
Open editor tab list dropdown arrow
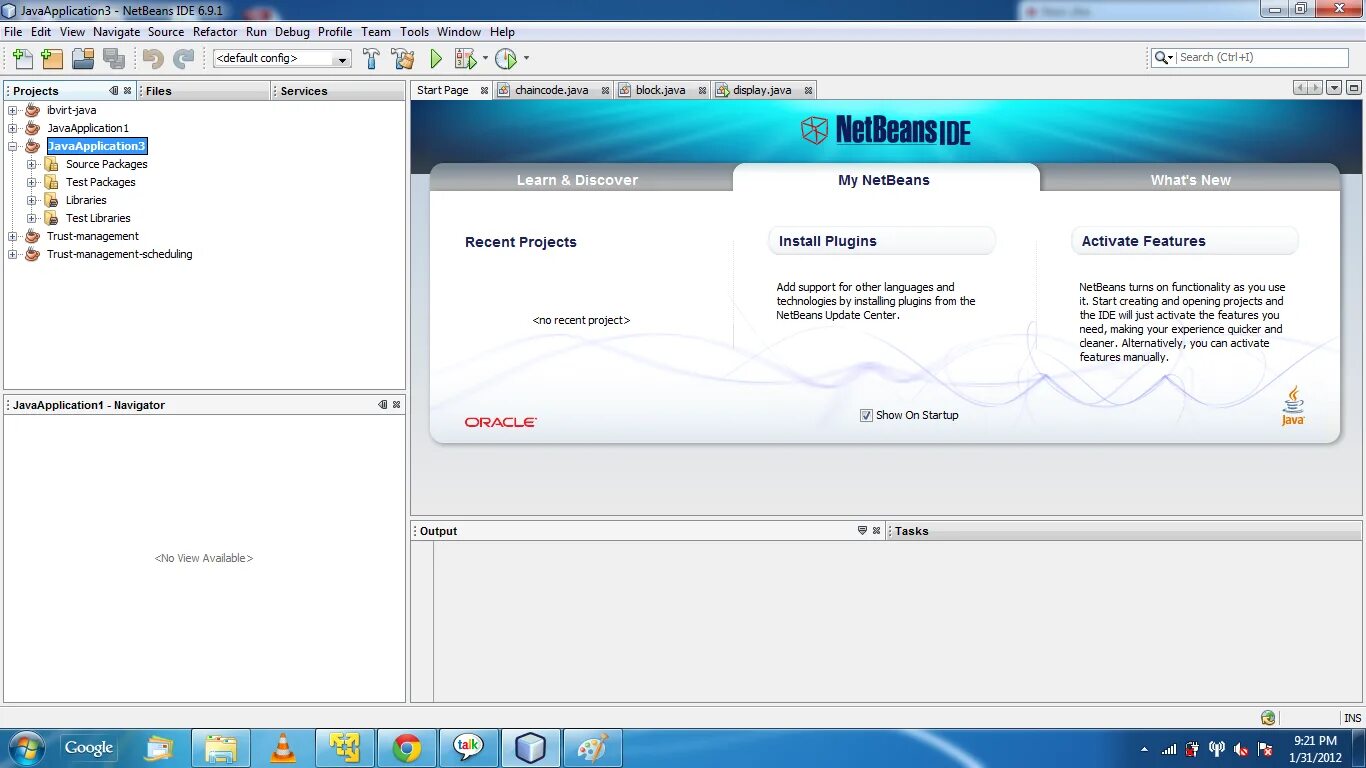point(1334,88)
